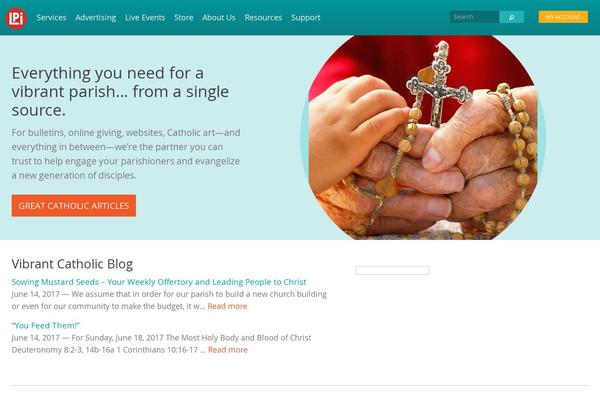Screen dimensions: 600x400
Task: Open the Services menu
Action: 51,18
